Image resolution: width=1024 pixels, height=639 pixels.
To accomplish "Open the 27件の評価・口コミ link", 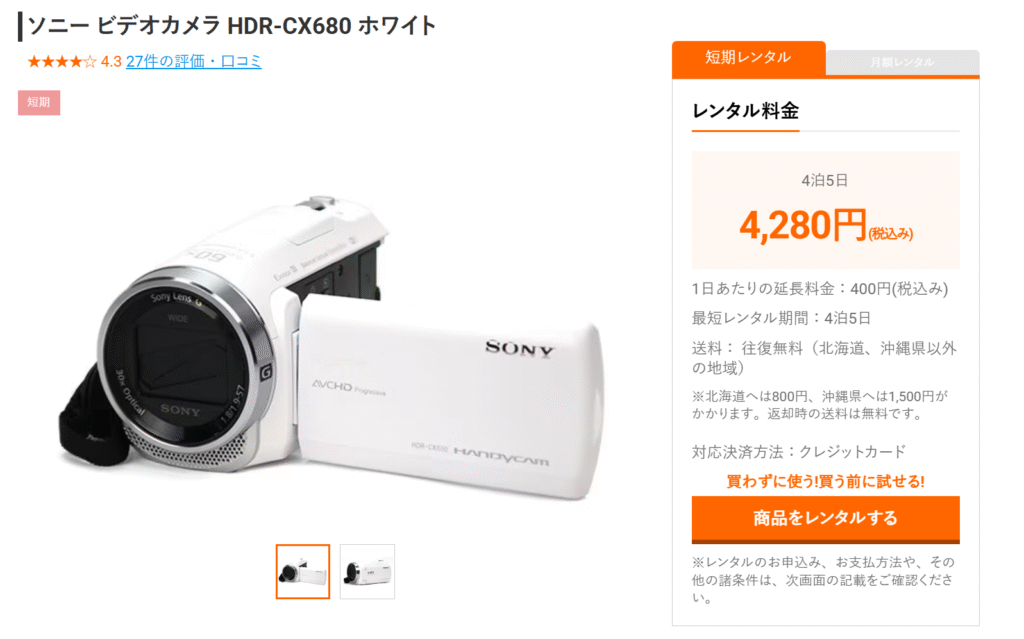I will point(194,61).
